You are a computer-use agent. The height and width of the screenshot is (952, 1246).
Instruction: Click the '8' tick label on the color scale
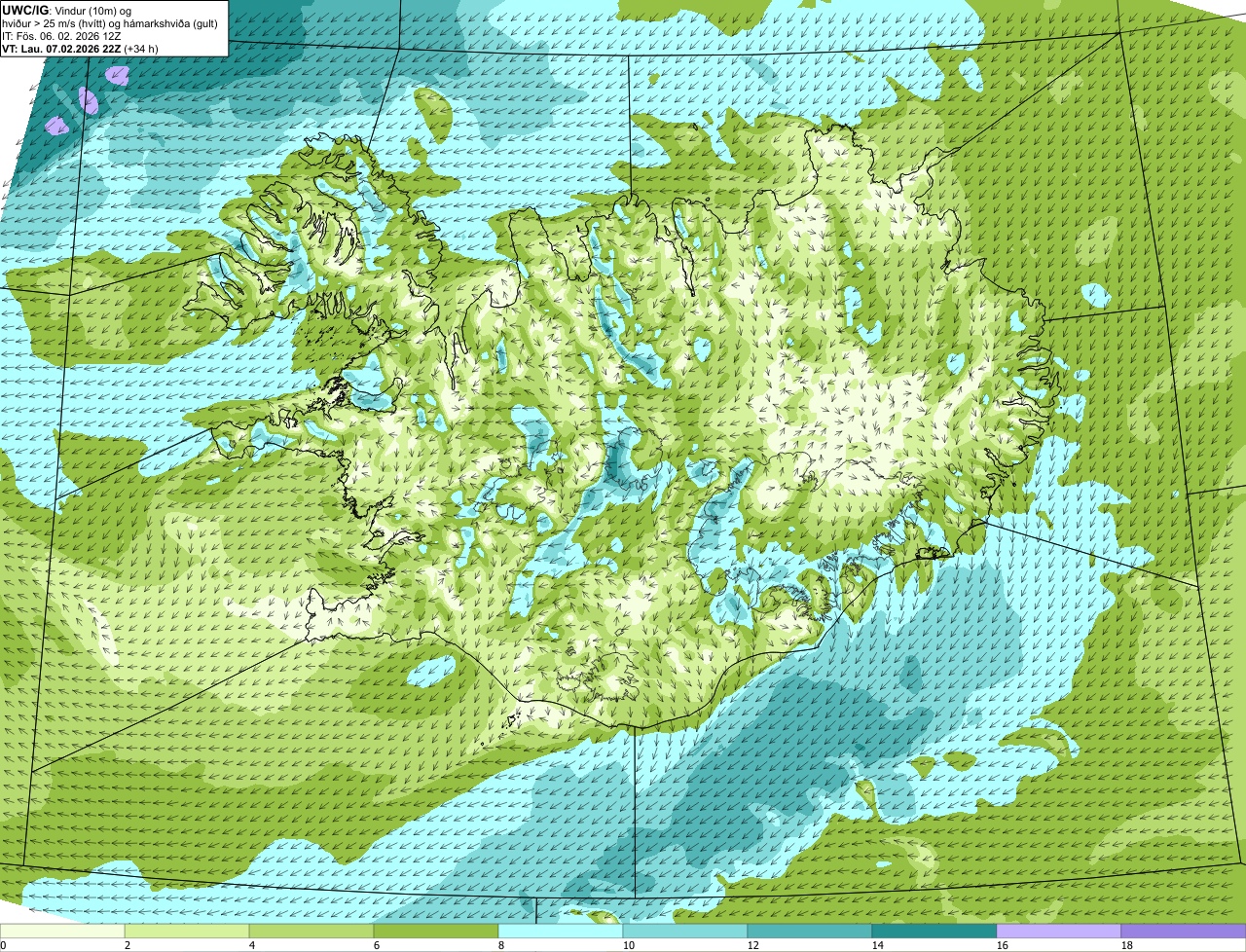501,945
